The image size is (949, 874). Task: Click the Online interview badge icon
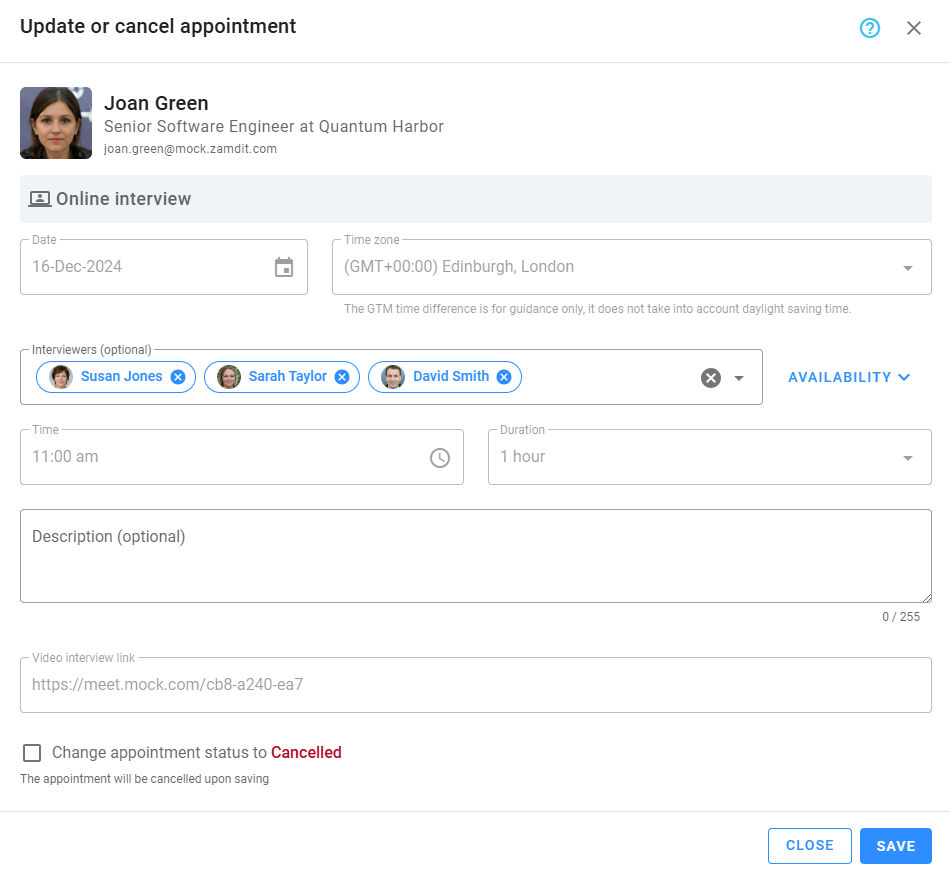39,198
